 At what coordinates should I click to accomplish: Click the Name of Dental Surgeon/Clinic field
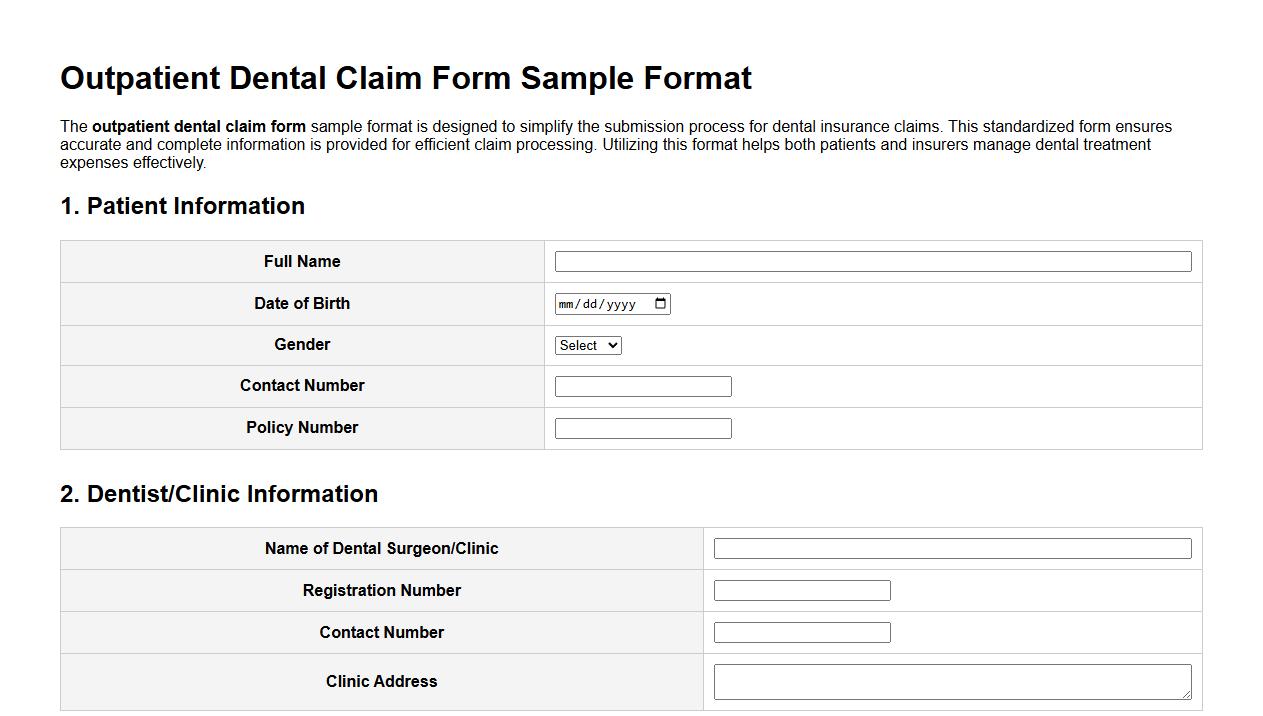(952, 548)
